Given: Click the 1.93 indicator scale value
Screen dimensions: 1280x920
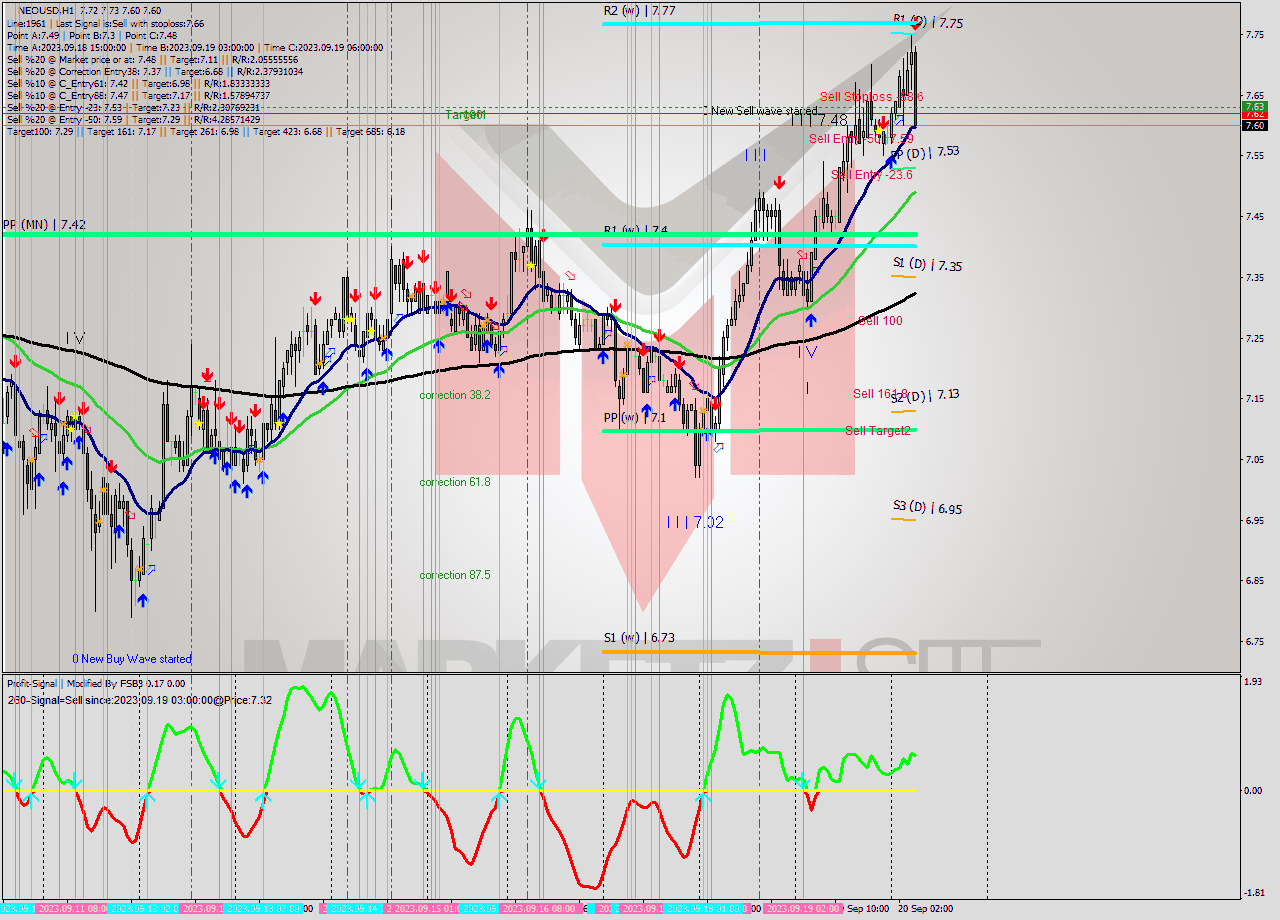Looking at the screenshot, I should point(1255,681).
